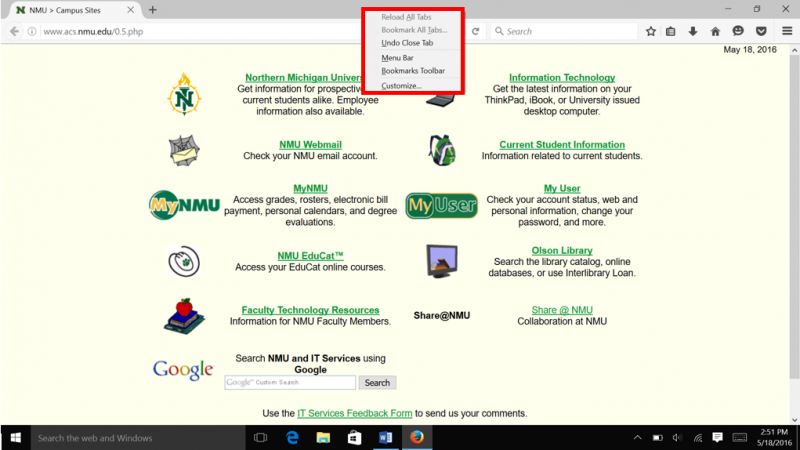The image size is (800, 450).
Task: Click the Northern Michigan University torch logo
Action: [184, 94]
